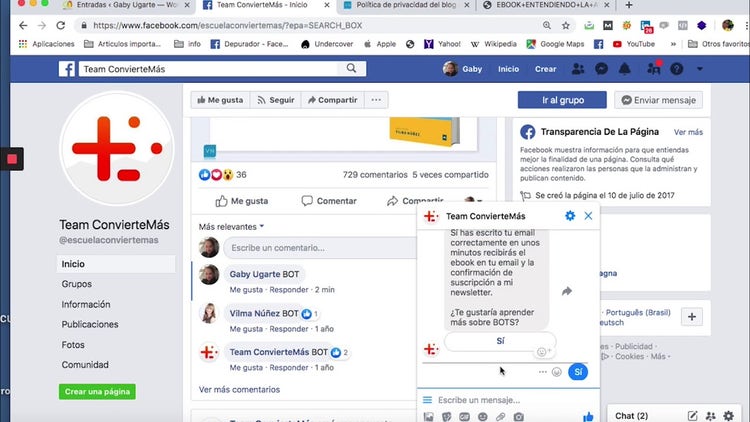
Task: Click add language plus button
Action: tap(692, 317)
